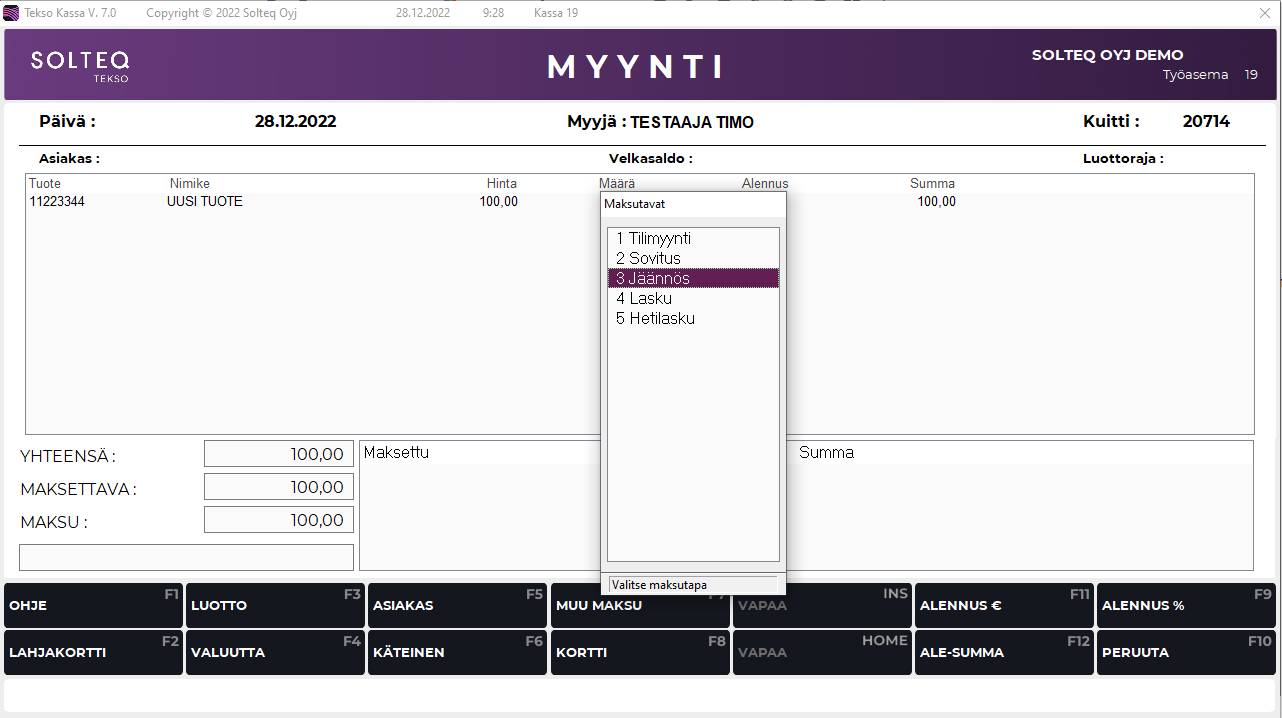Click the MAKSU amount field

coord(279,520)
